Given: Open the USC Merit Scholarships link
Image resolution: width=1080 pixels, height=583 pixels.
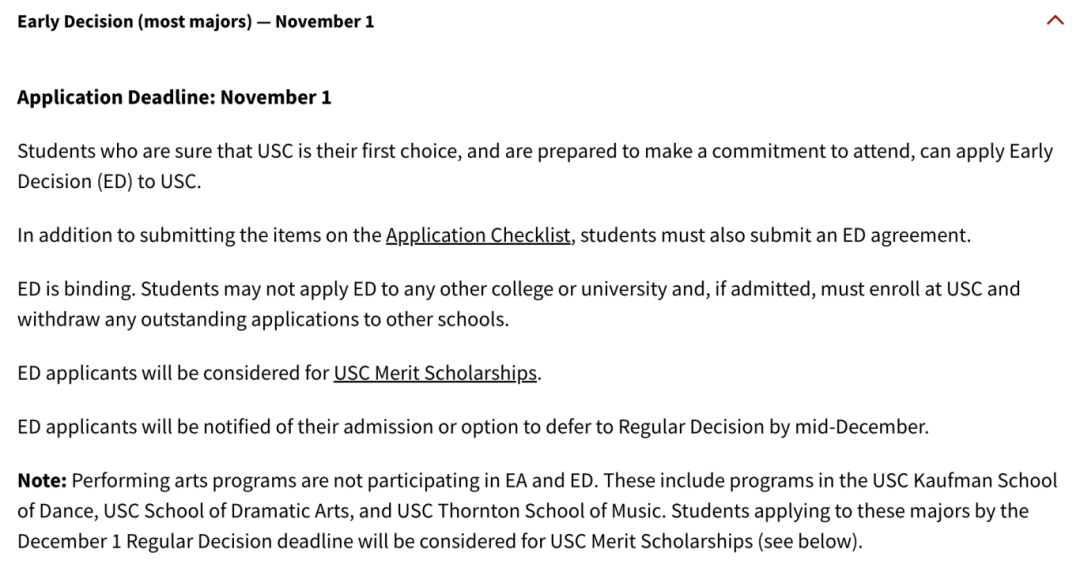Looking at the screenshot, I should pyautogui.click(x=435, y=373).
